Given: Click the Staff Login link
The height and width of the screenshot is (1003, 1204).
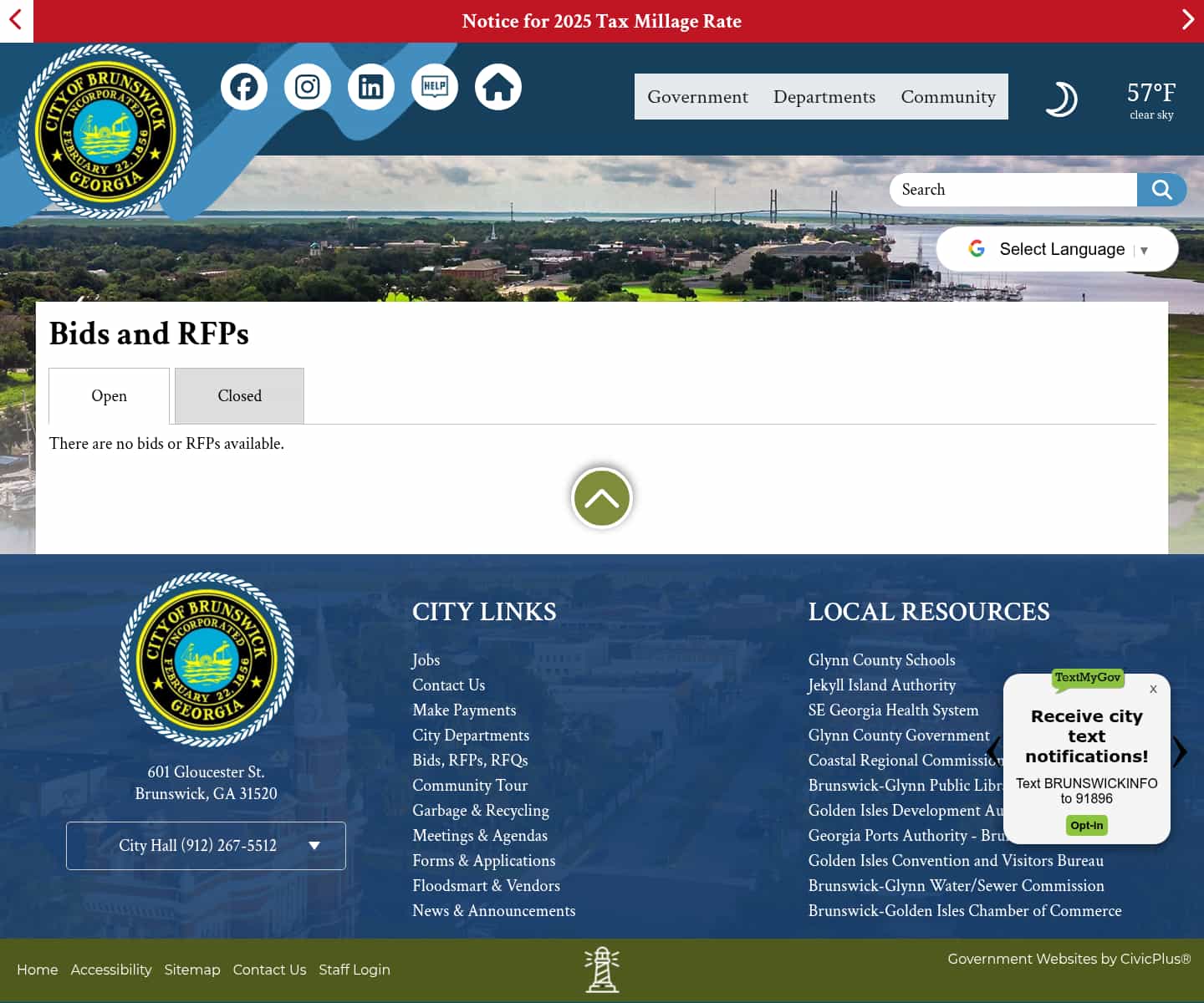Looking at the screenshot, I should point(355,970).
